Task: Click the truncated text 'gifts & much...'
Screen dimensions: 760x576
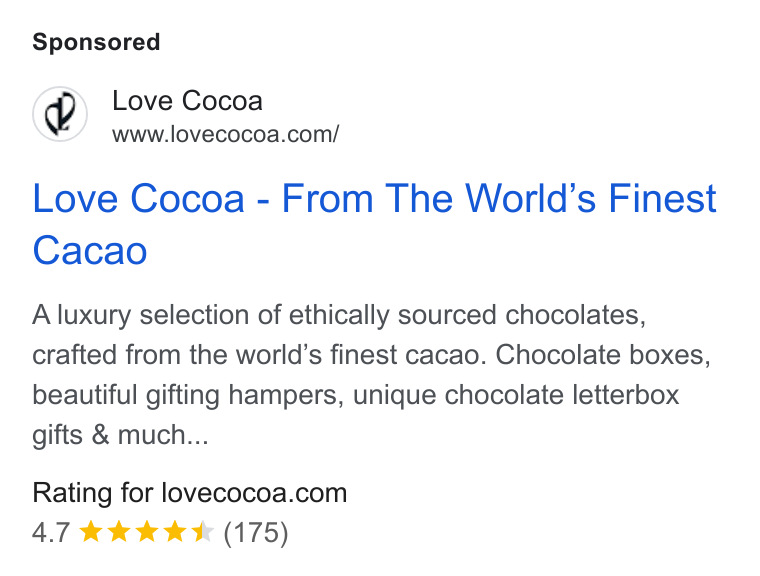Action: pyautogui.click(x=120, y=434)
